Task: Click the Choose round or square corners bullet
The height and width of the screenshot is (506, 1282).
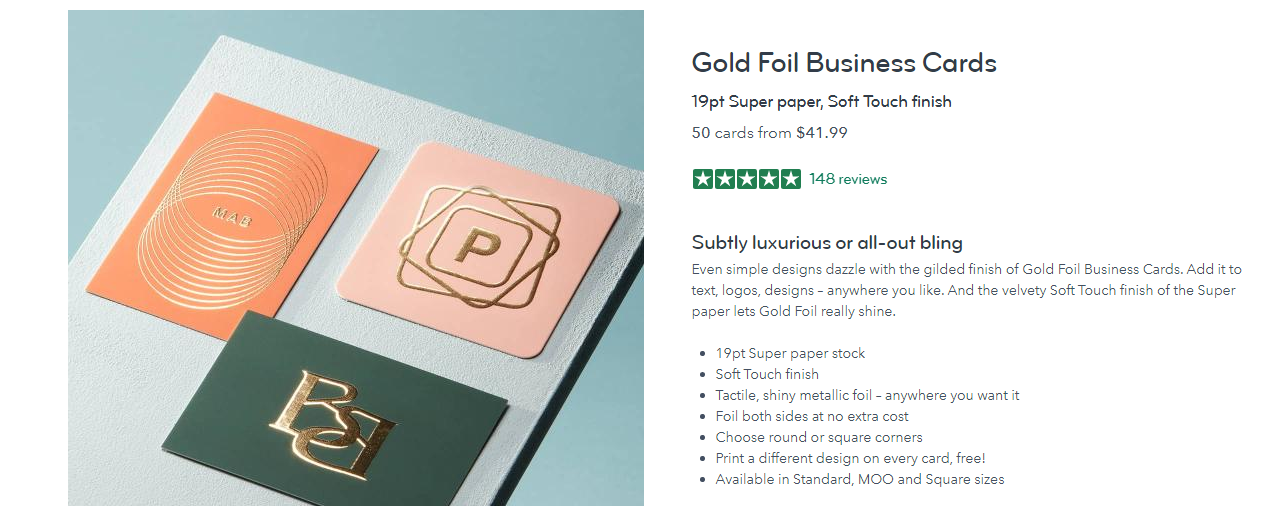Action: point(819,437)
